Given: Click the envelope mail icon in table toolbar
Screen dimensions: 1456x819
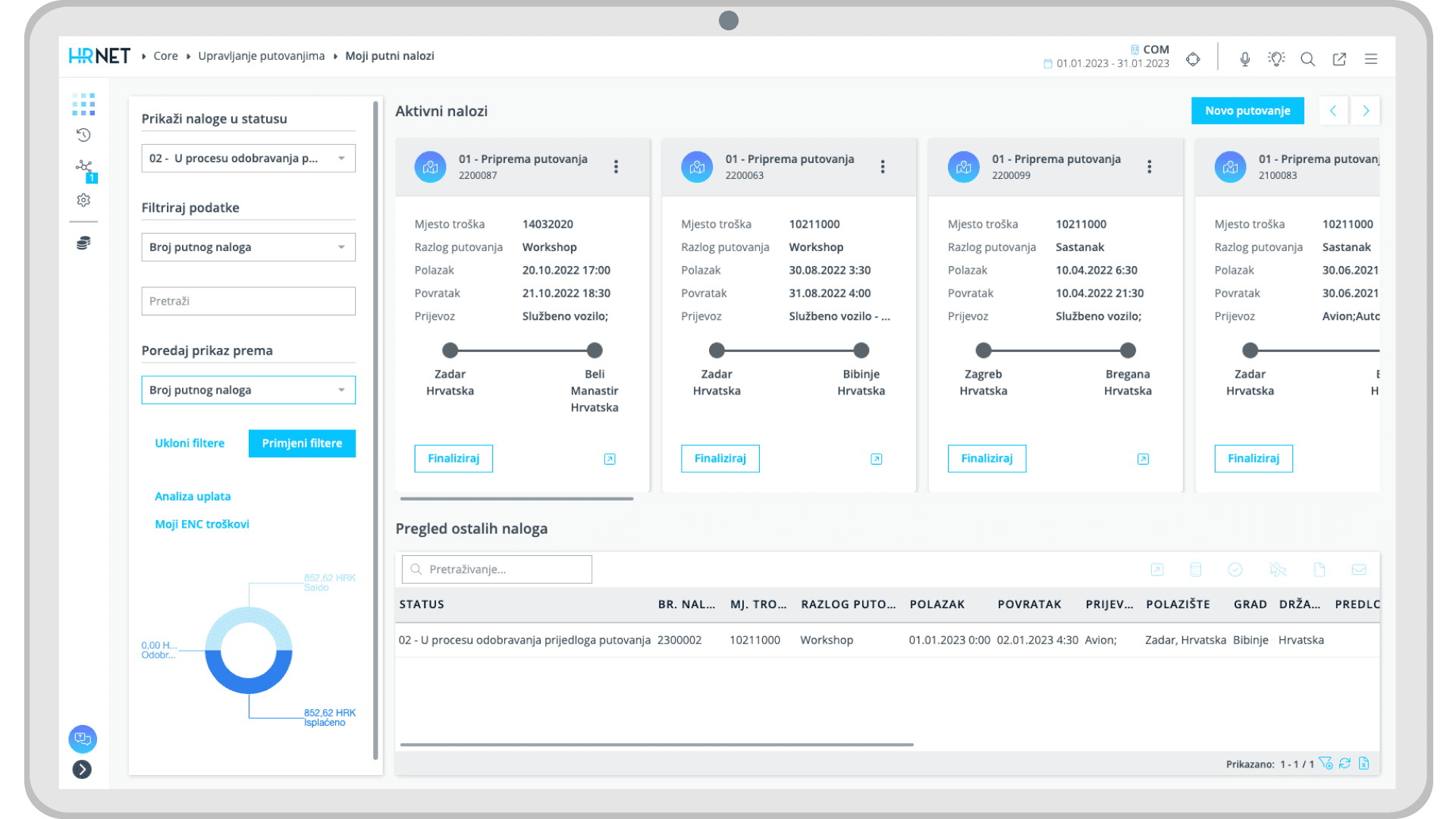Looking at the screenshot, I should pyautogui.click(x=1359, y=570).
